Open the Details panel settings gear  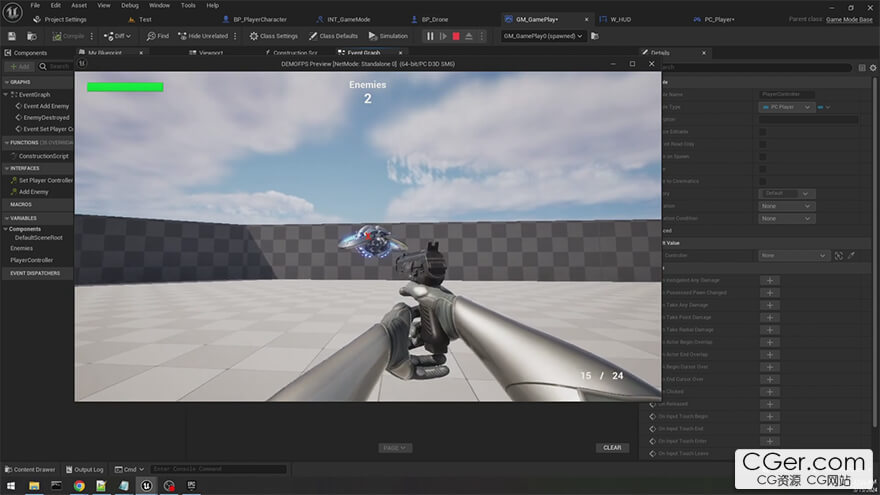coord(872,67)
